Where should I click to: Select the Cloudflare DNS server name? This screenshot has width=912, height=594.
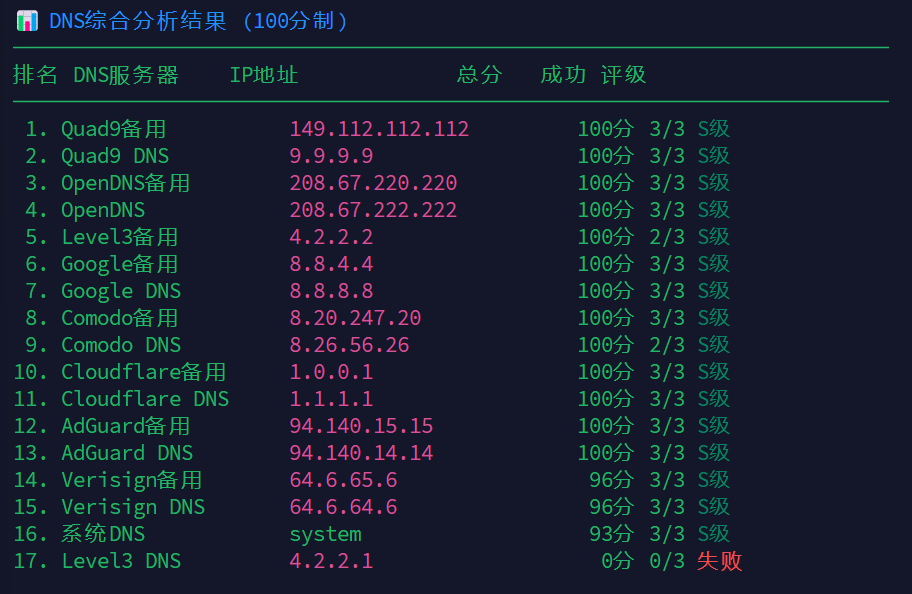[145, 399]
